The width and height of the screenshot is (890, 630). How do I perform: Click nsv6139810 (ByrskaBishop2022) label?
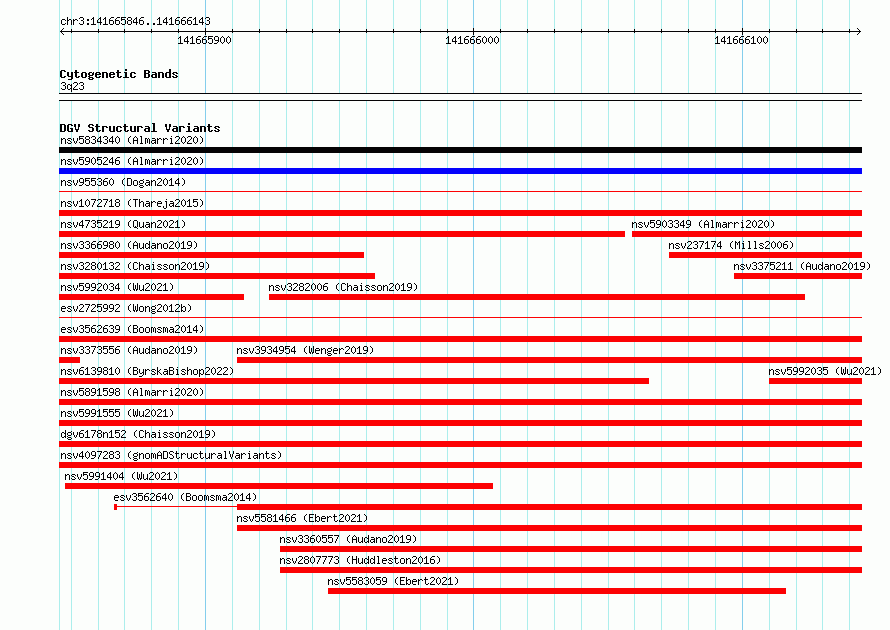[x=147, y=371]
